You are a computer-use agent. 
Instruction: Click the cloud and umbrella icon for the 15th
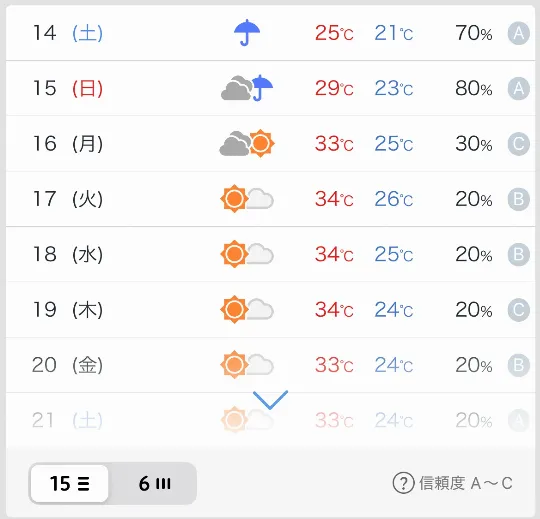247,88
